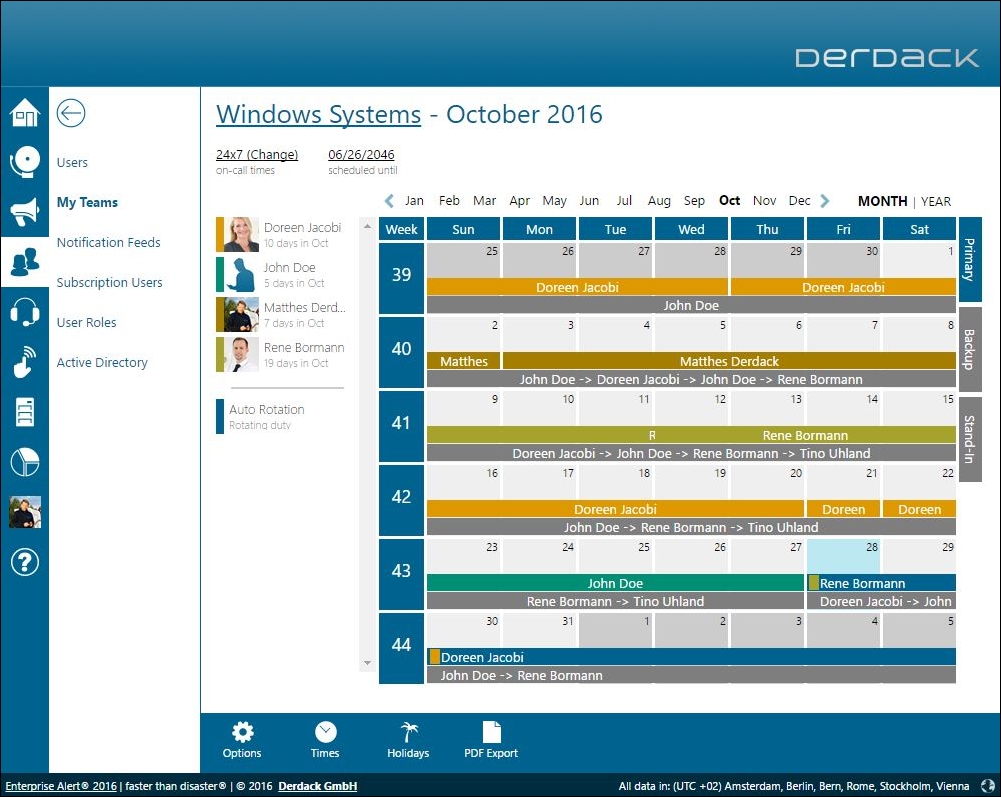Switch to YEAR view
The height and width of the screenshot is (797, 1001).
(x=936, y=201)
